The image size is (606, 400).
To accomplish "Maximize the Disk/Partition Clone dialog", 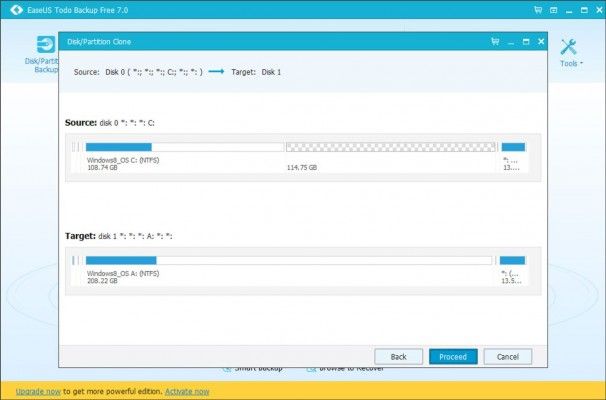I will pos(526,41).
